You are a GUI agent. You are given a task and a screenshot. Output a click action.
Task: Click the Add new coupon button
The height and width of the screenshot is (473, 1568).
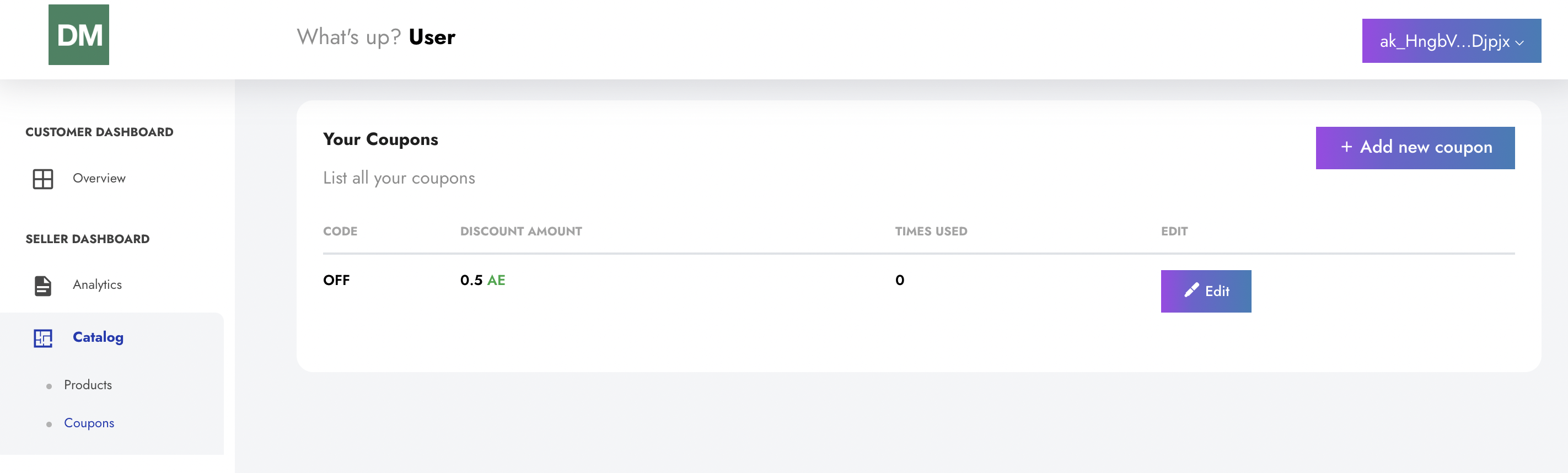click(x=1415, y=148)
